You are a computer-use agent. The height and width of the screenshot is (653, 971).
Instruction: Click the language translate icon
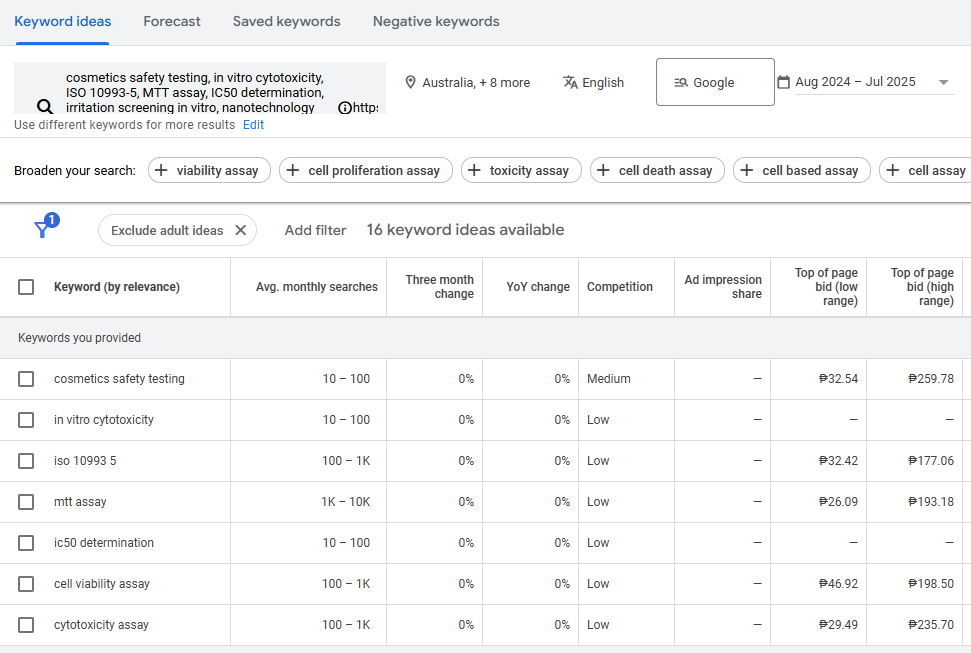tap(570, 82)
